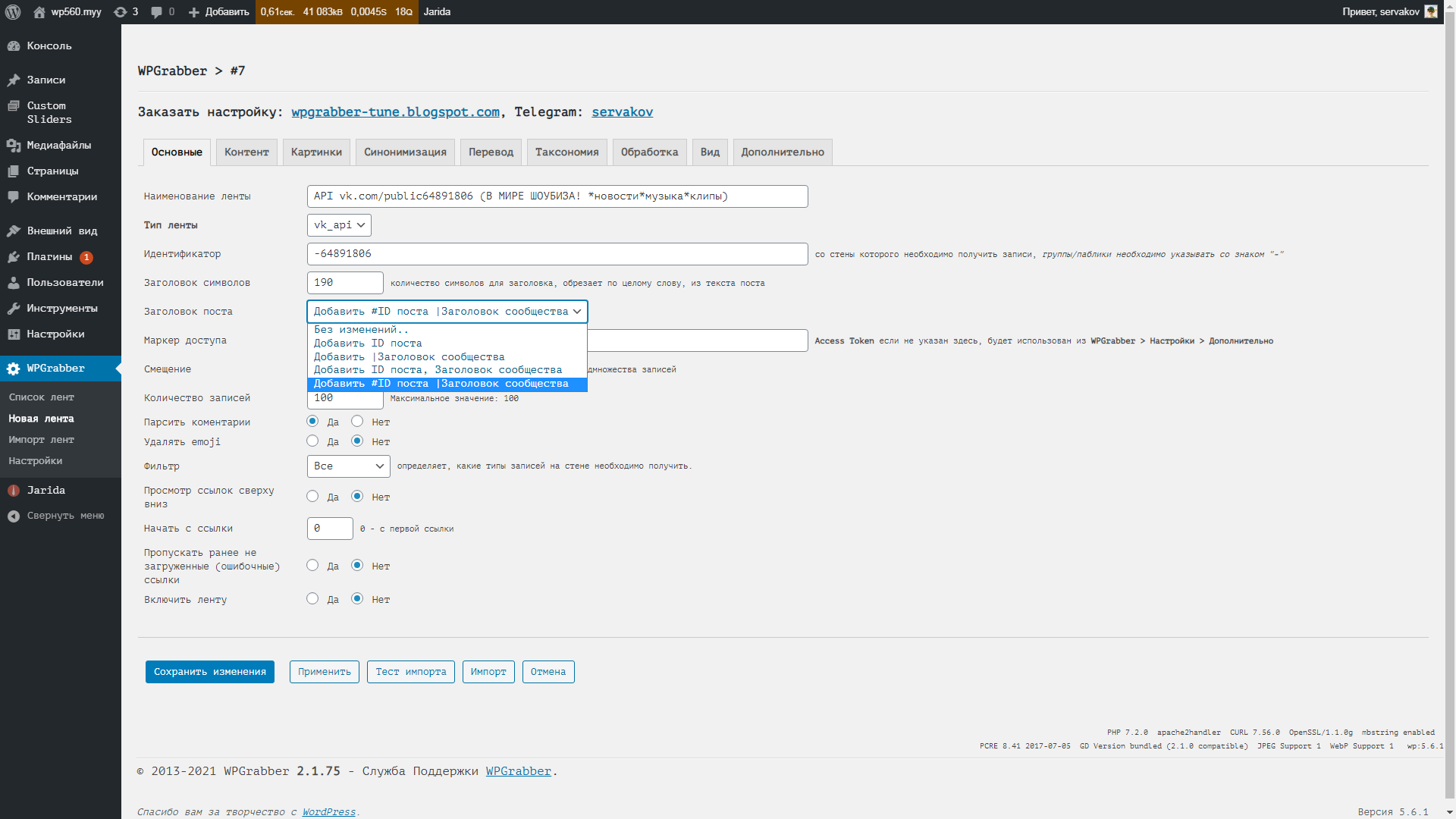The height and width of the screenshot is (819, 1456).
Task: Click the plus Добавить icon
Action: (194, 12)
